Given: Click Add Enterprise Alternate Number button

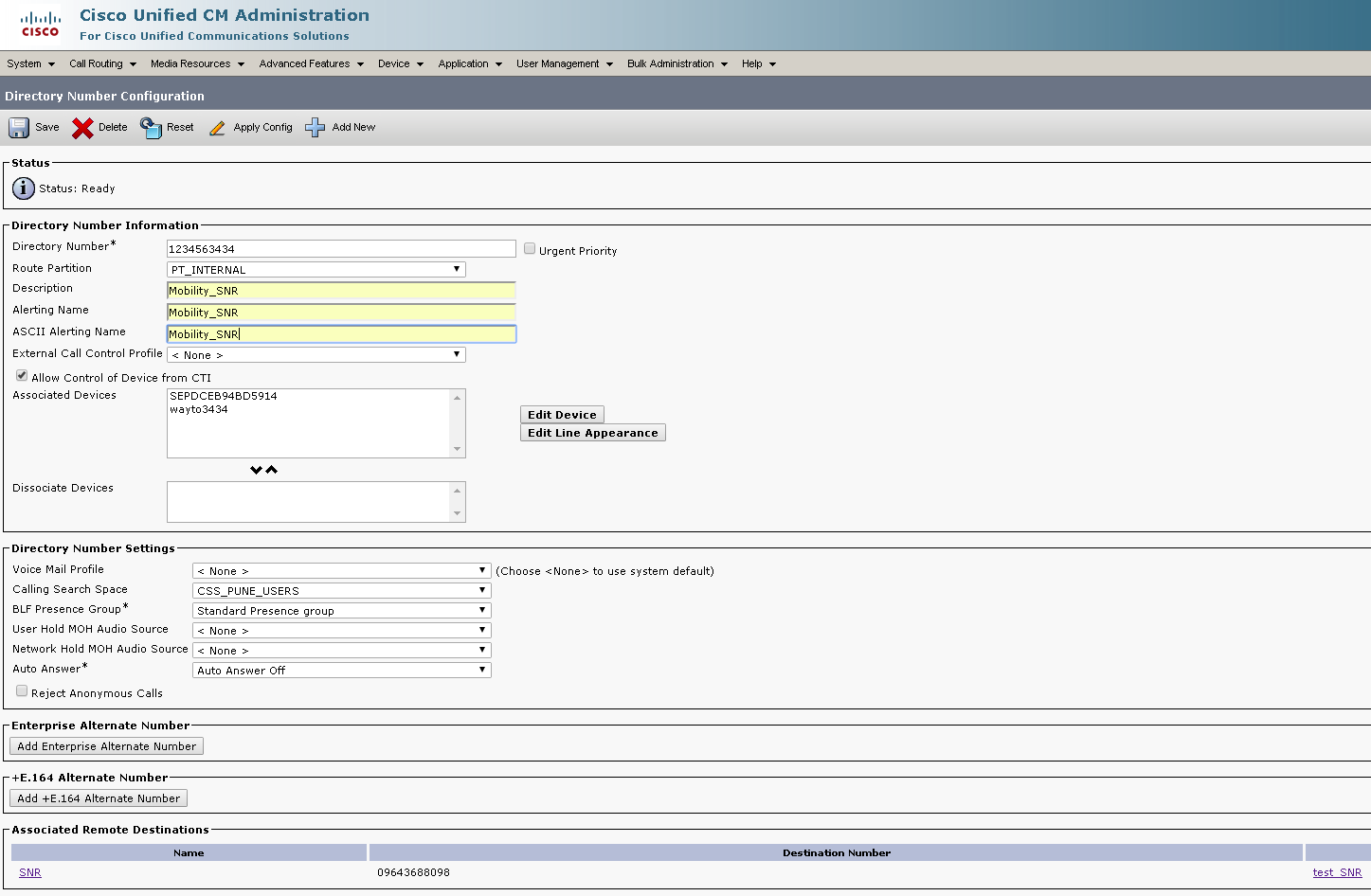Looking at the screenshot, I should click(106, 746).
